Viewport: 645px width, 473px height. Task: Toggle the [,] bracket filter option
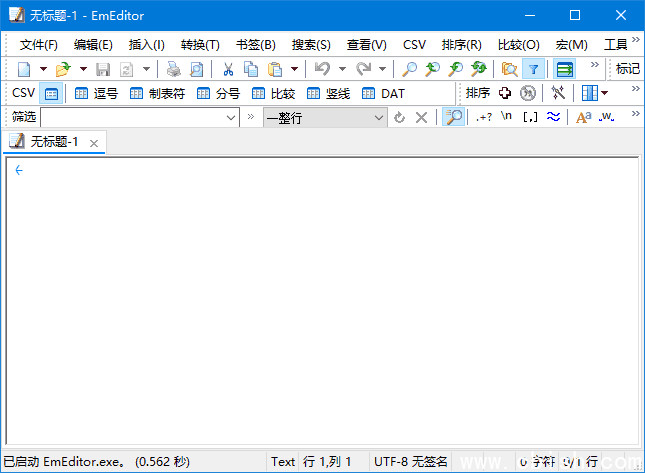(530, 118)
